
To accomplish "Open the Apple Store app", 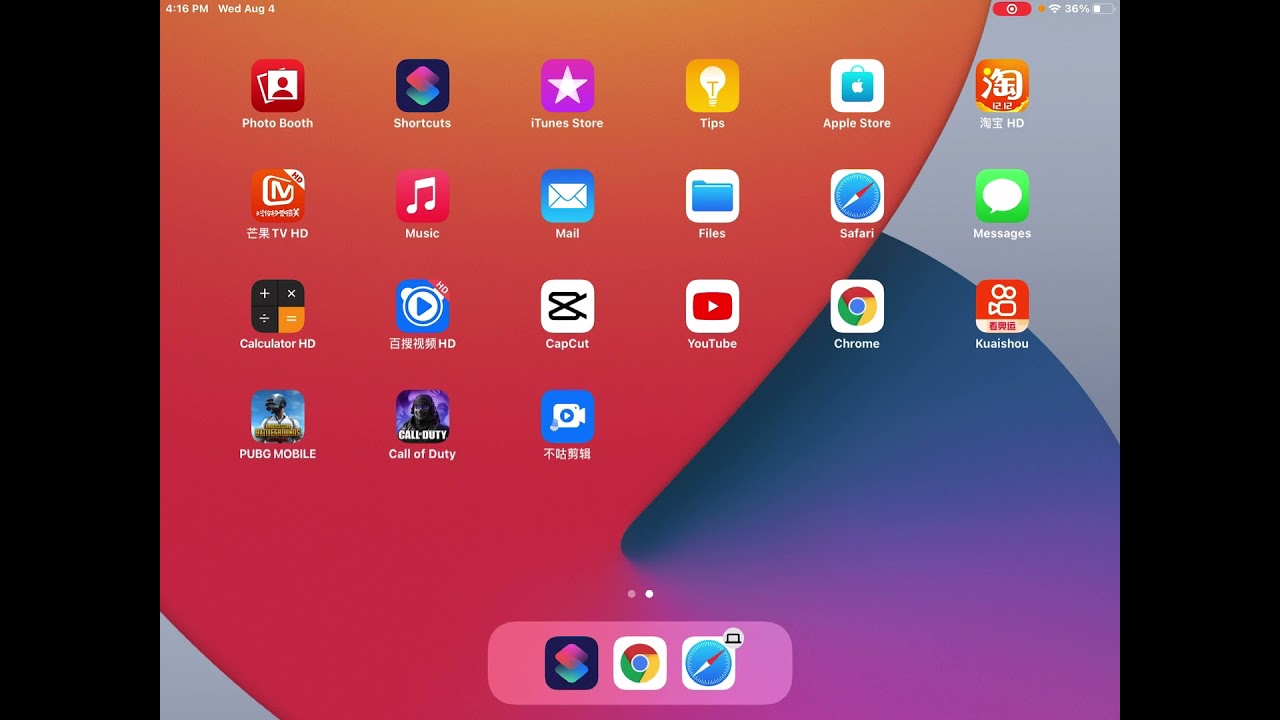I will [857, 86].
